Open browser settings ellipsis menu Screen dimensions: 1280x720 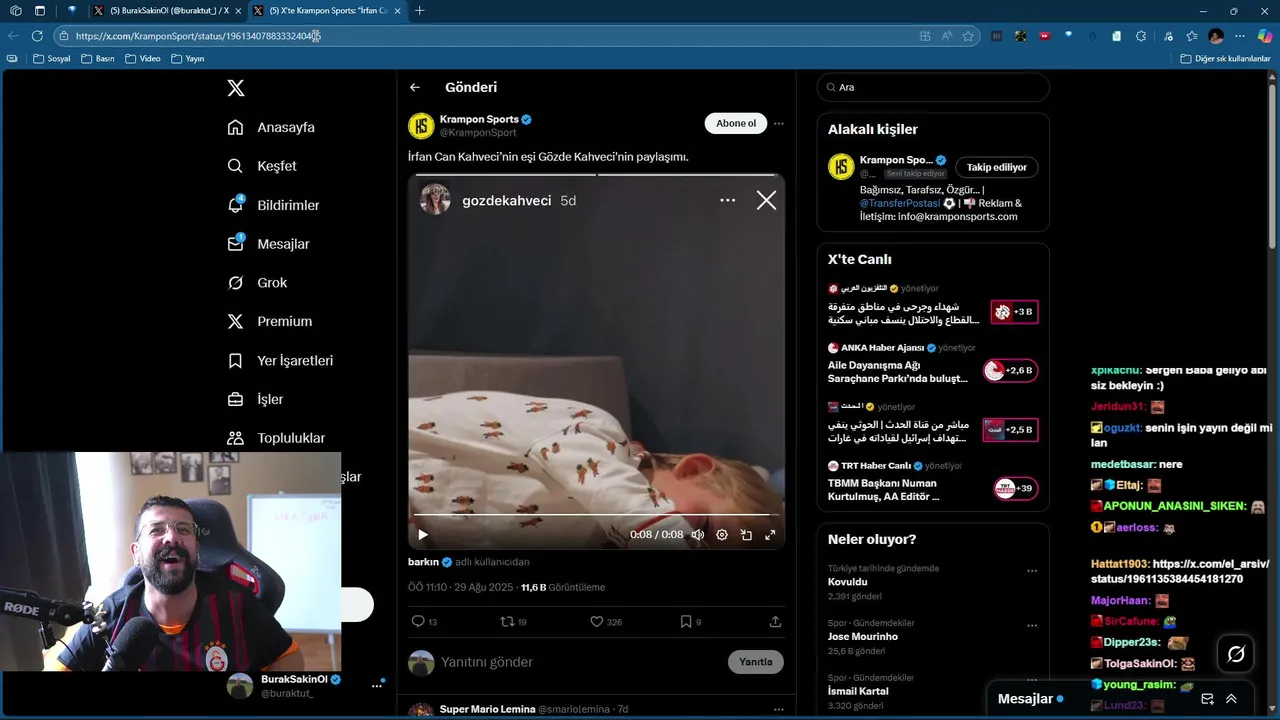coord(1239,36)
